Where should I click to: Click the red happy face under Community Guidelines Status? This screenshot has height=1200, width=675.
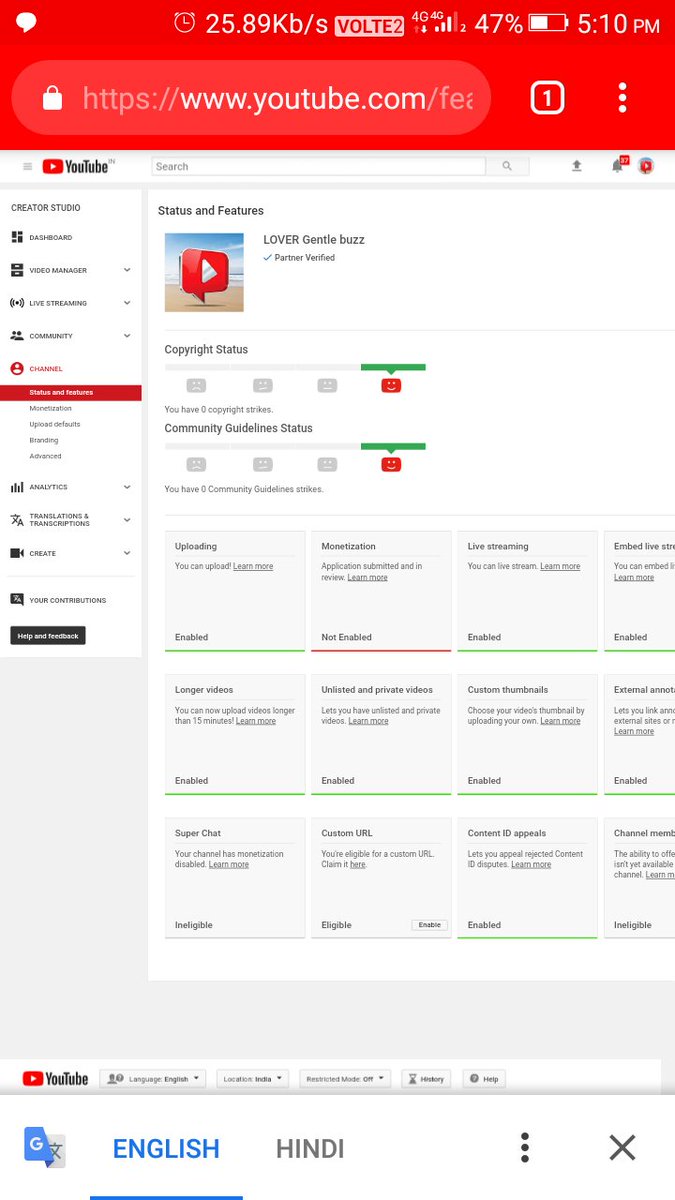coord(391,464)
